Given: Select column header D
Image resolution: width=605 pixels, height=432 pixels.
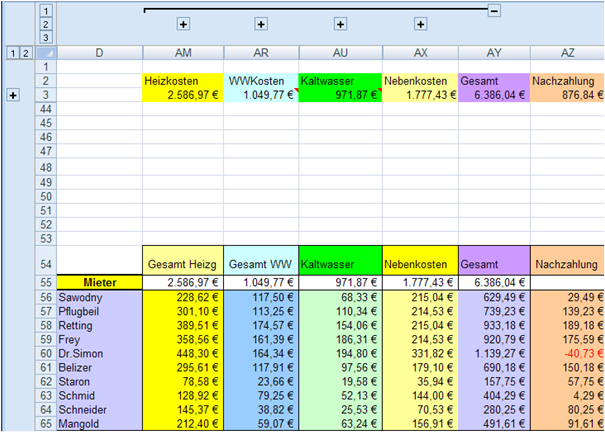Looking at the screenshot, I should click(x=100, y=52).
